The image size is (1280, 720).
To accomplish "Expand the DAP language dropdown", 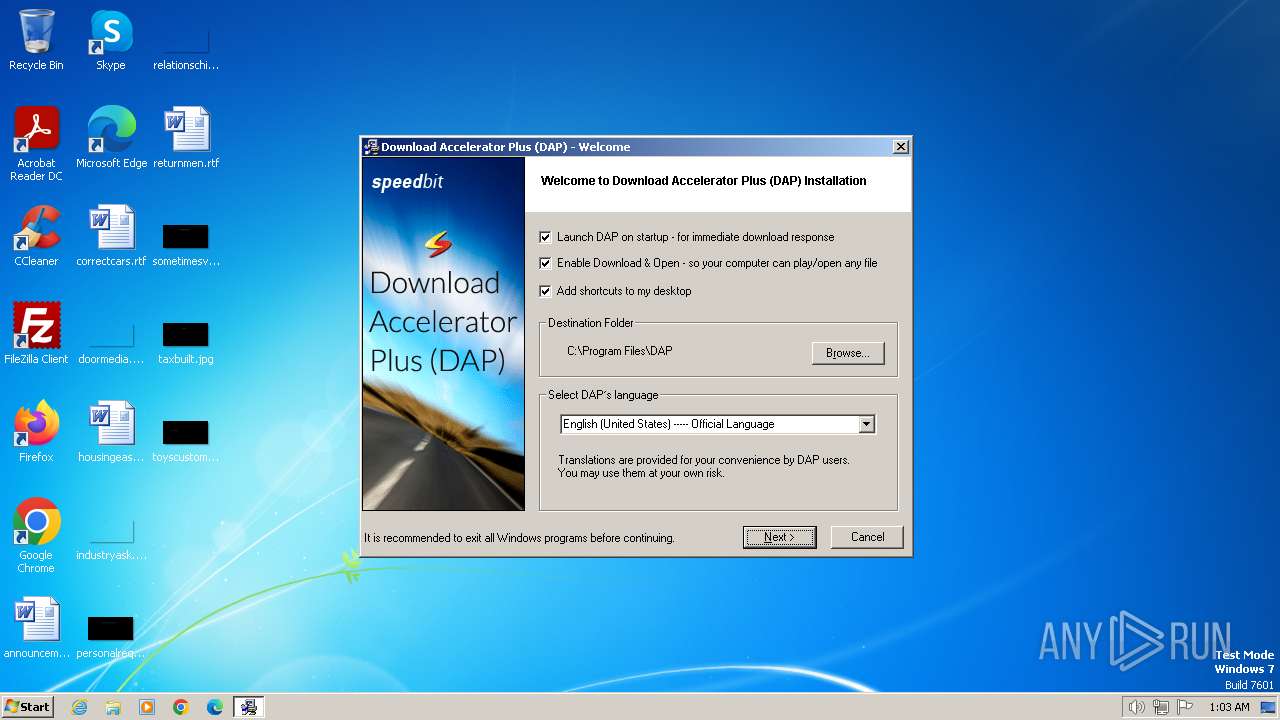I will pyautogui.click(x=867, y=424).
